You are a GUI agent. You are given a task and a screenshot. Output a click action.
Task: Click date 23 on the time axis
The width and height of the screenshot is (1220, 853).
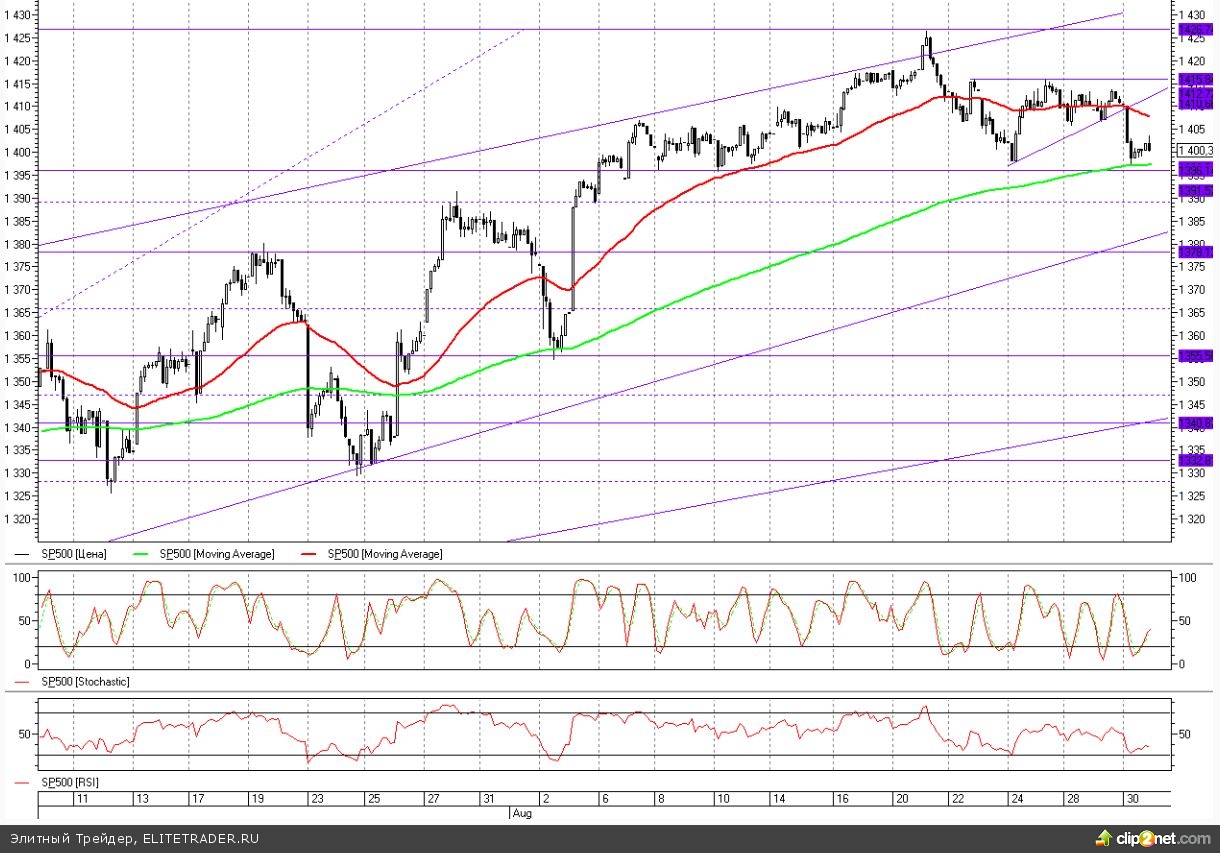coord(316,800)
